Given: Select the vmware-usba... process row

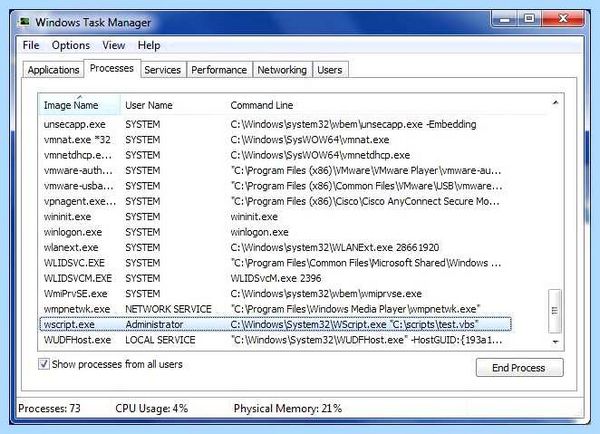Looking at the screenshot, I should click(275, 186).
